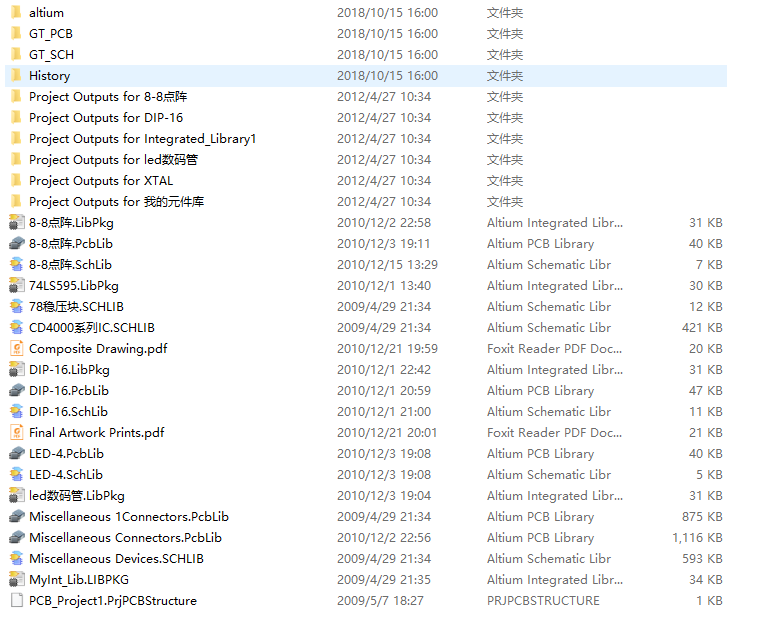The width and height of the screenshot is (757, 620).
Task: Click date 2009/5/7 18:27
Action: (380, 601)
